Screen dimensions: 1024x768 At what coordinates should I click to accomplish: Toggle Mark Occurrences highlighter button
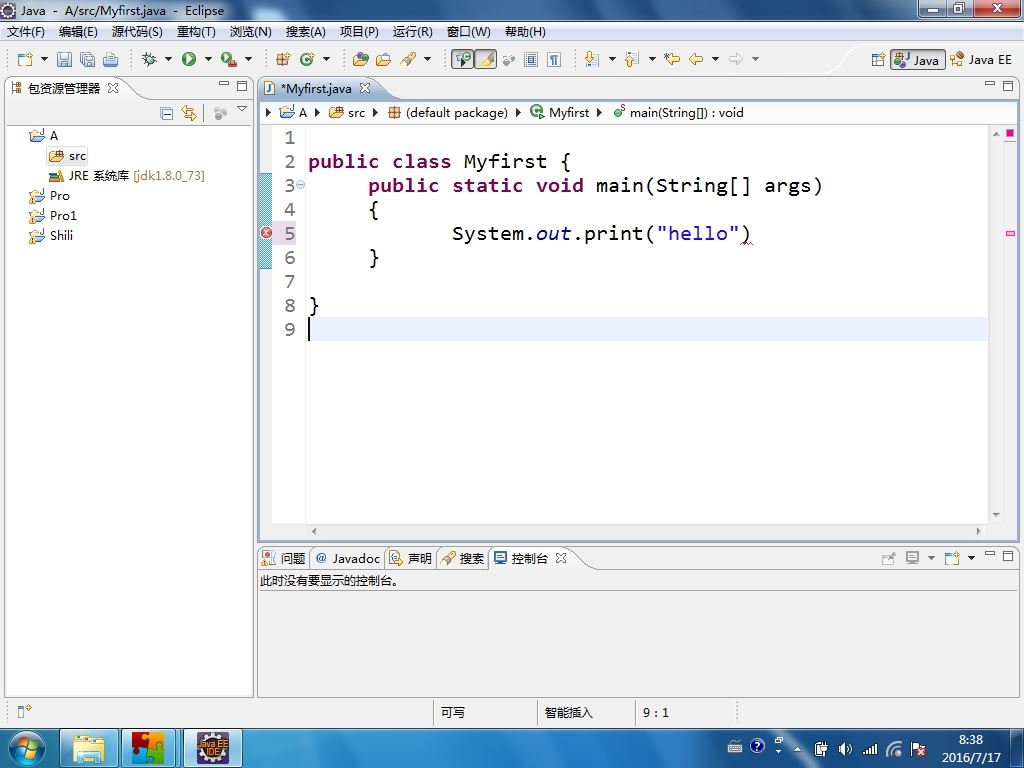click(x=485, y=59)
